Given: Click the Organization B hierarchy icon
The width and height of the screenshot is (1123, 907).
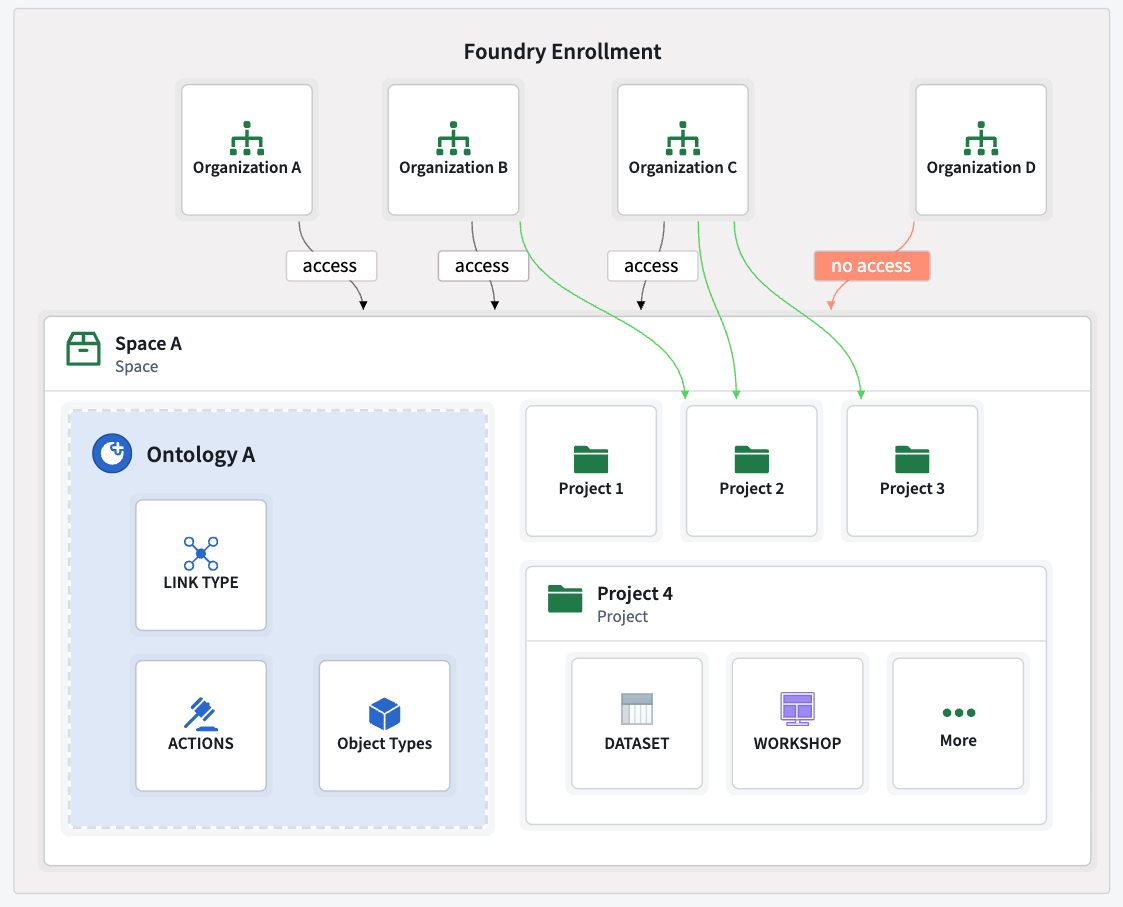Looking at the screenshot, I should tap(453, 136).
